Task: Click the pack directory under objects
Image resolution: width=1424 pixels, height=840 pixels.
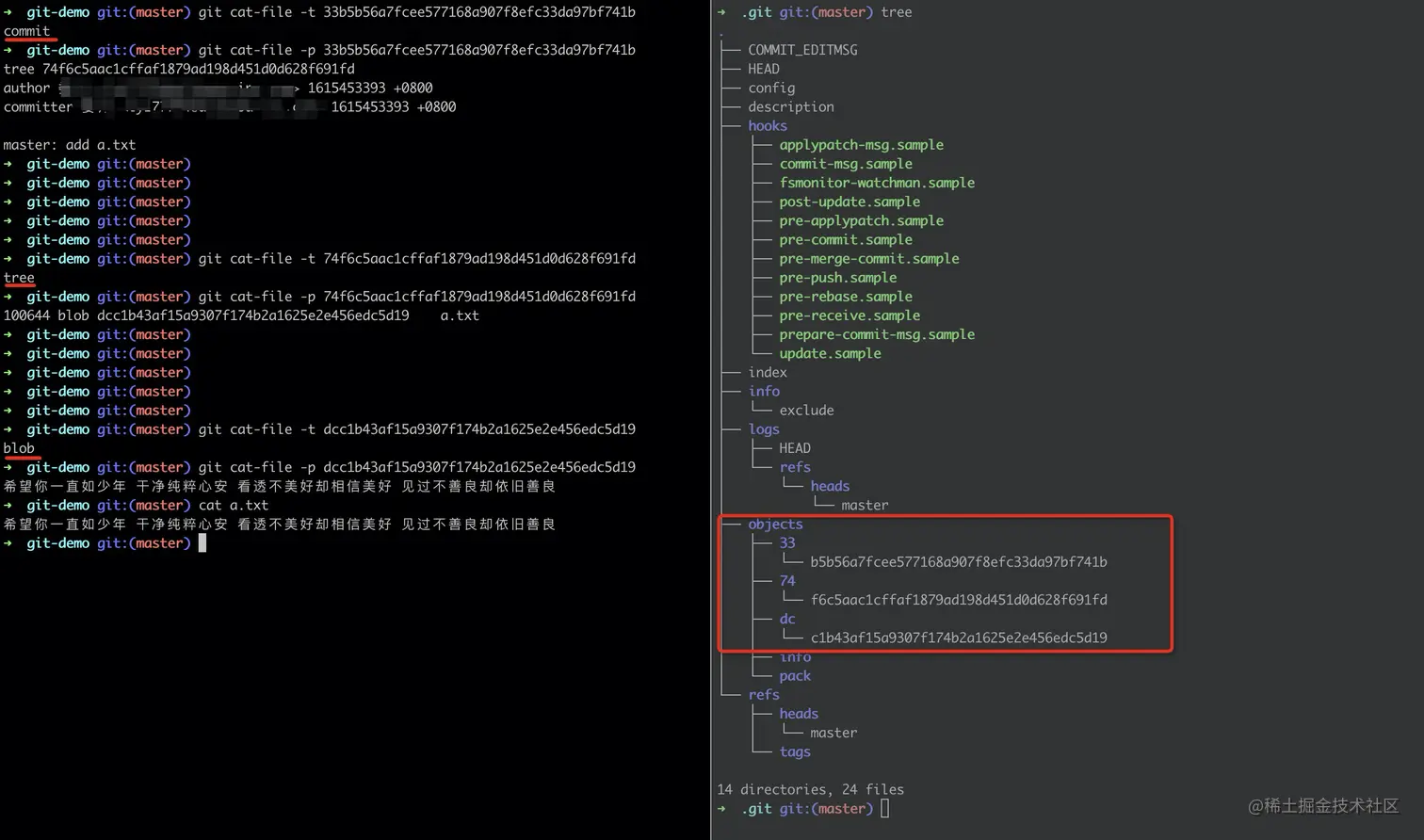Action: [x=795, y=676]
